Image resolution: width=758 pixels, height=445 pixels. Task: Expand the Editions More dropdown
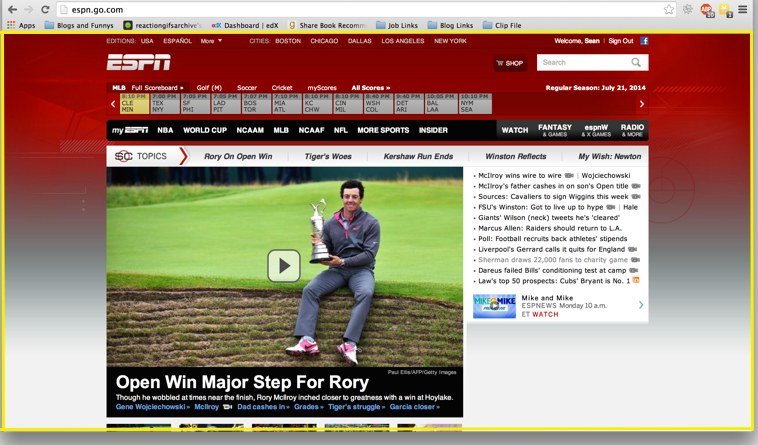(211, 41)
